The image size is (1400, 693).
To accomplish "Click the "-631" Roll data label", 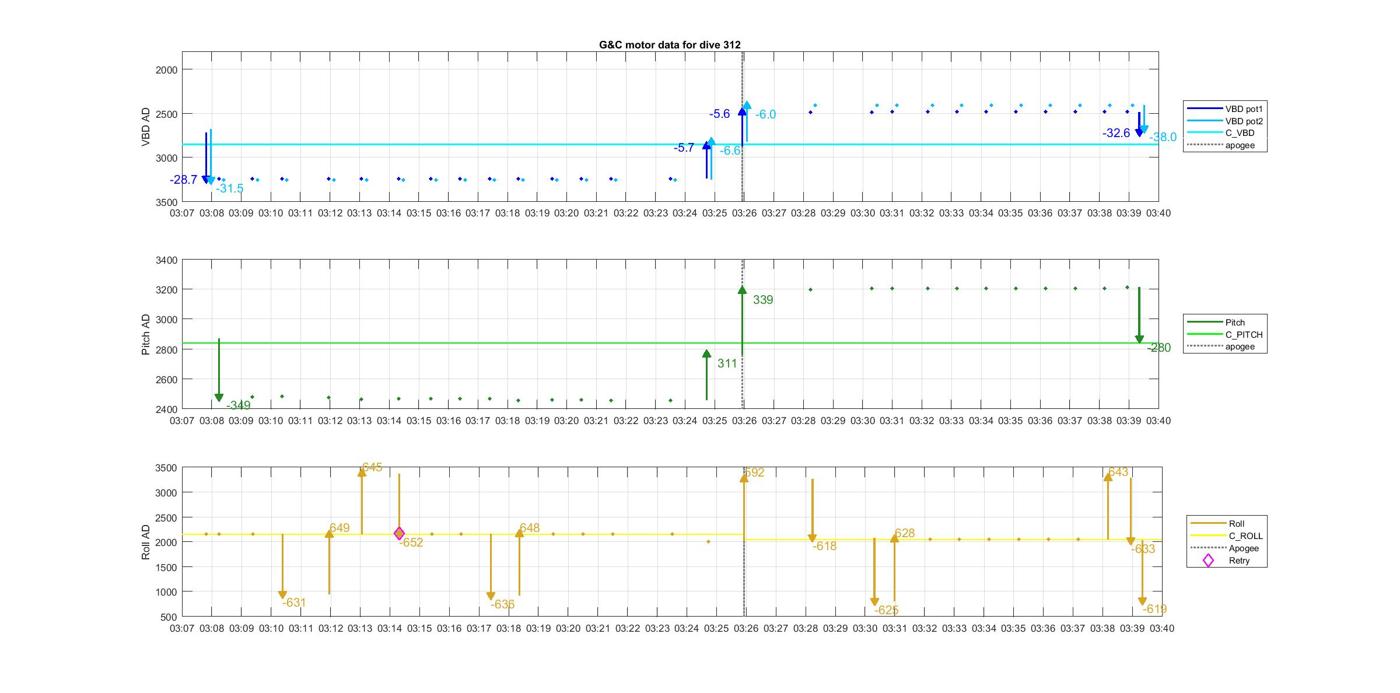I will [294, 603].
